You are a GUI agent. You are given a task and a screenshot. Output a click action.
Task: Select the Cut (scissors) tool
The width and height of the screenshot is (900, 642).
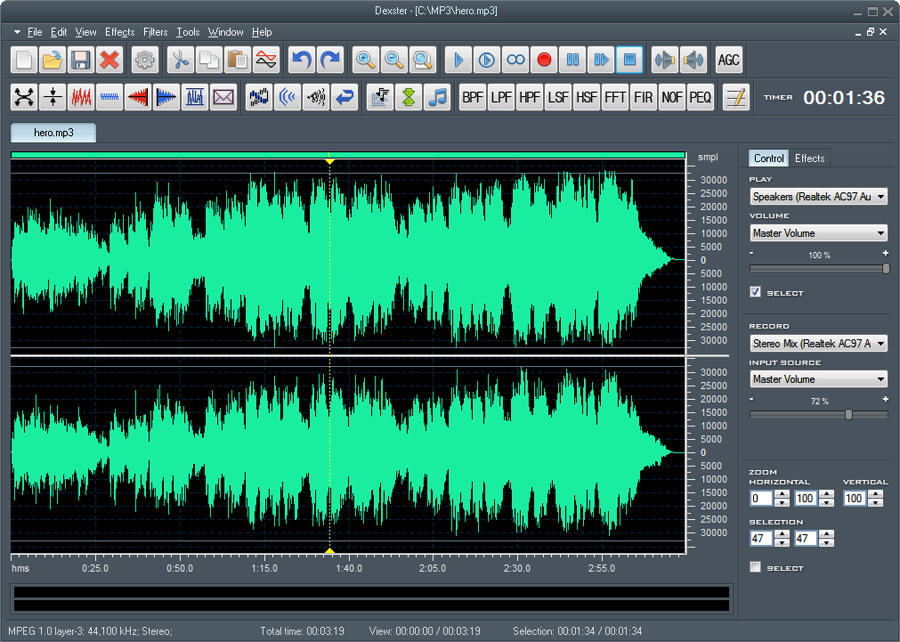point(181,60)
